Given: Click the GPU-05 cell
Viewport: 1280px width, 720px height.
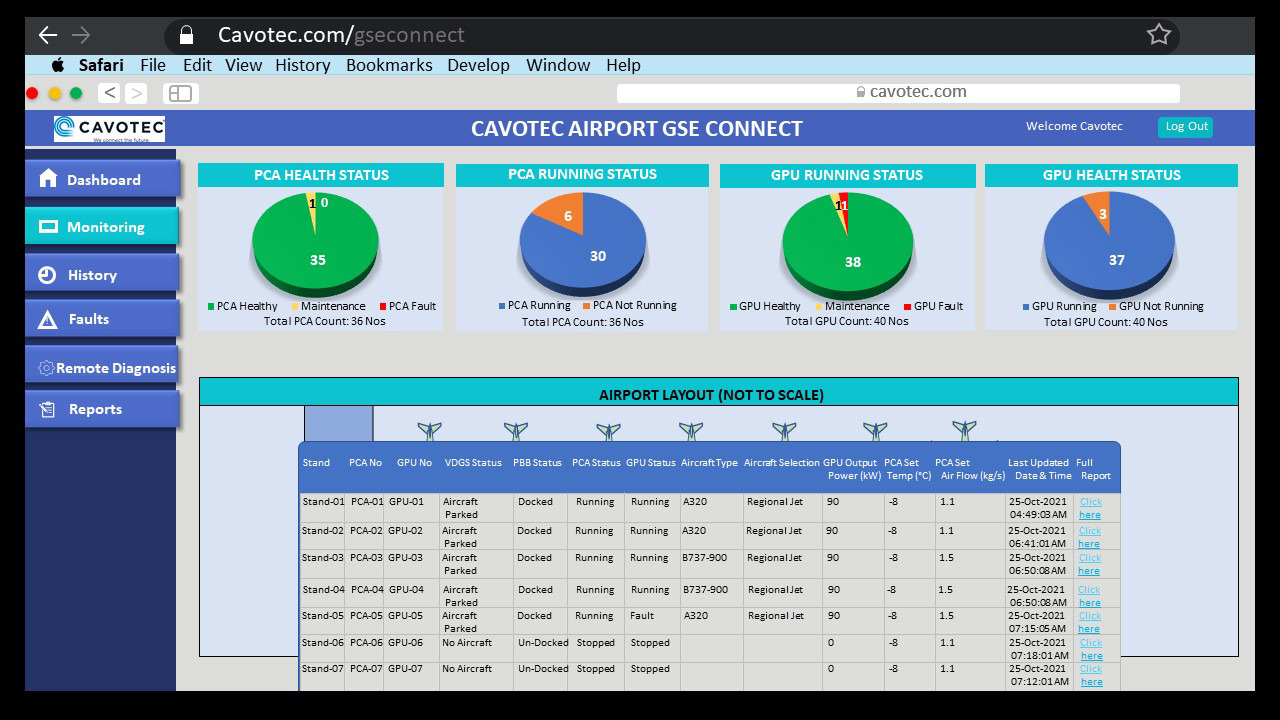Looking at the screenshot, I should tap(406, 616).
